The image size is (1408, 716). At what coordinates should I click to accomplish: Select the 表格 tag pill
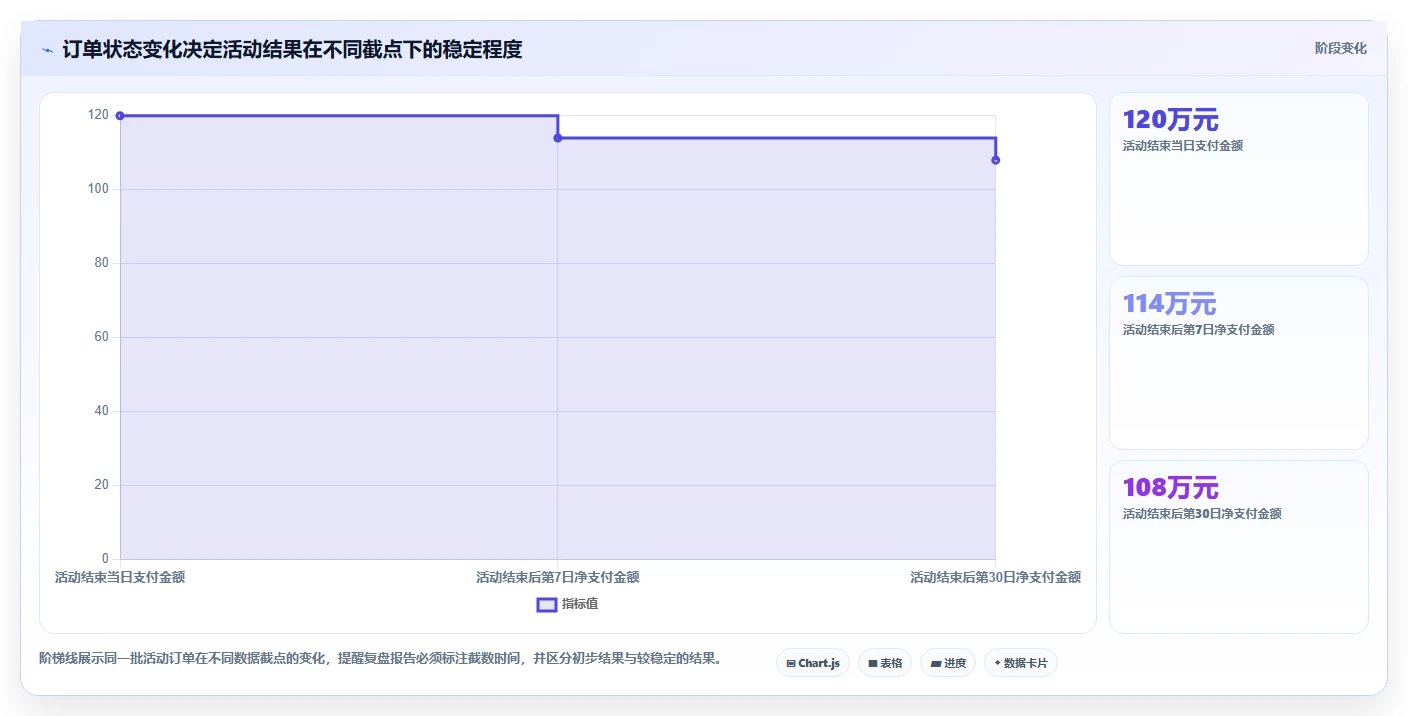884,663
